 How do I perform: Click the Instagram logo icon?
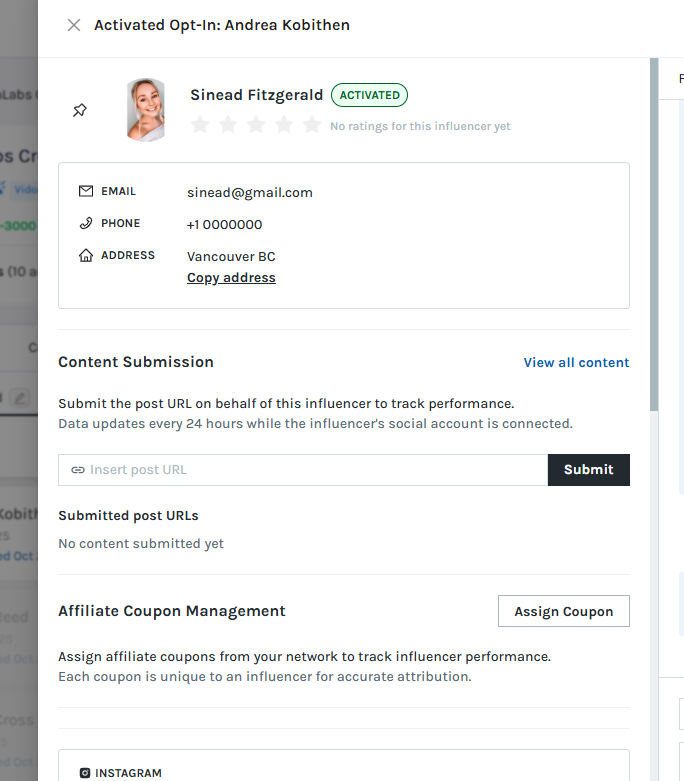[85, 773]
